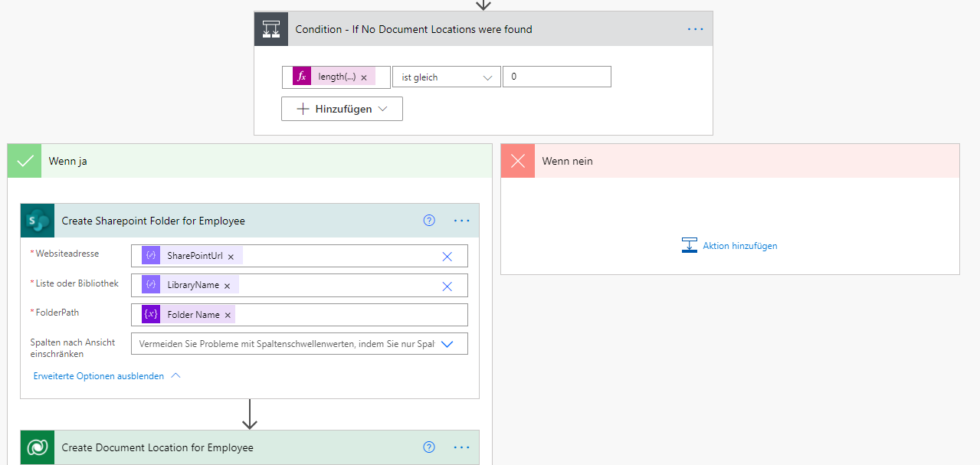Remove the SharePointUrl token
Image resolution: width=980 pixels, height=465 pixels.
231,257
